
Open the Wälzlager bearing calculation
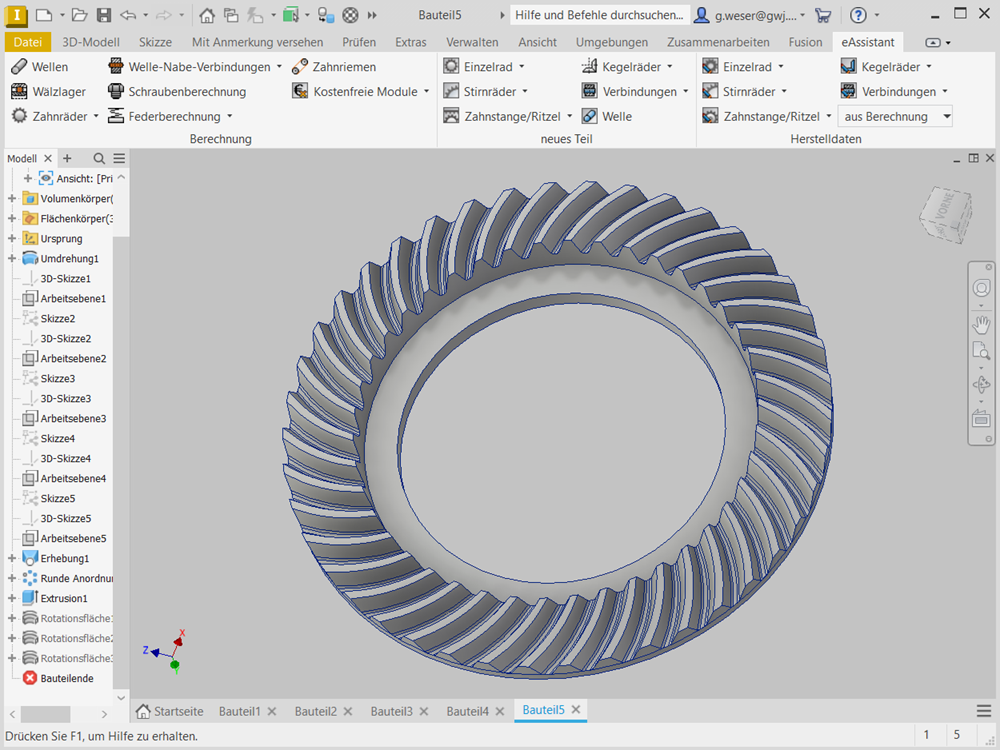point(19,92)
